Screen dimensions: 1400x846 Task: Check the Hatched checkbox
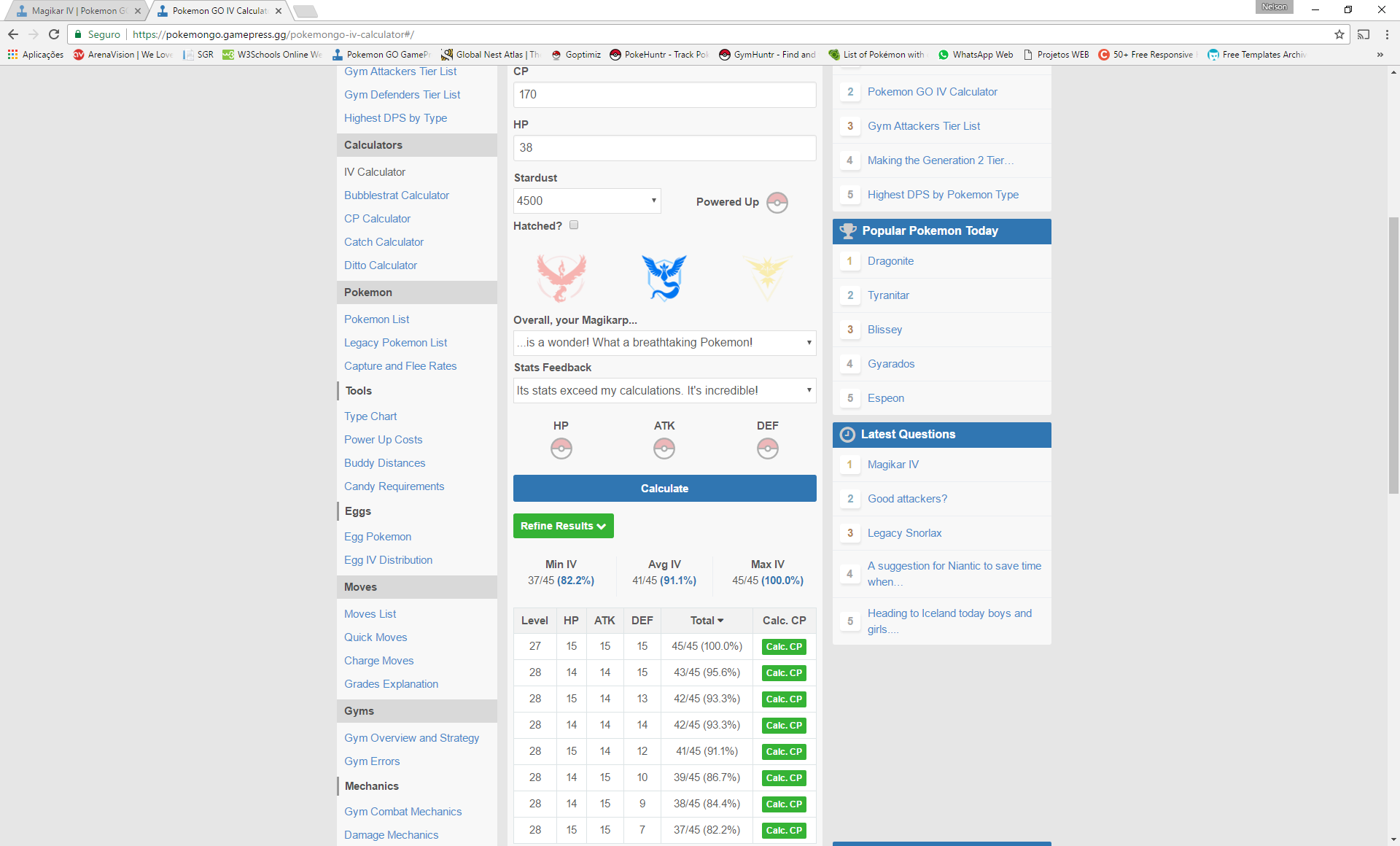coord(574,225)
